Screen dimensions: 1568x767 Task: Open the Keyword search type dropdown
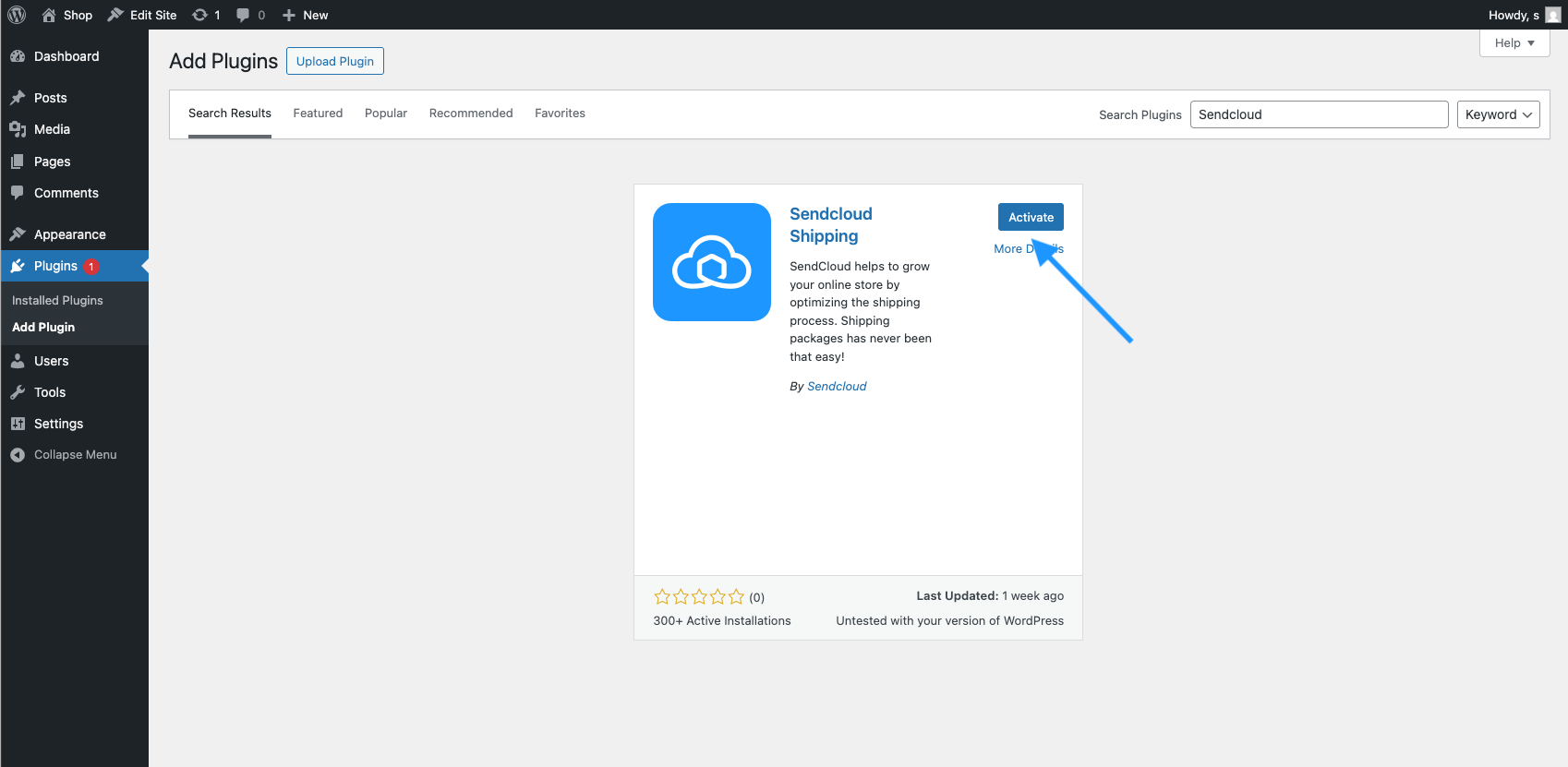click(1498, 114)
